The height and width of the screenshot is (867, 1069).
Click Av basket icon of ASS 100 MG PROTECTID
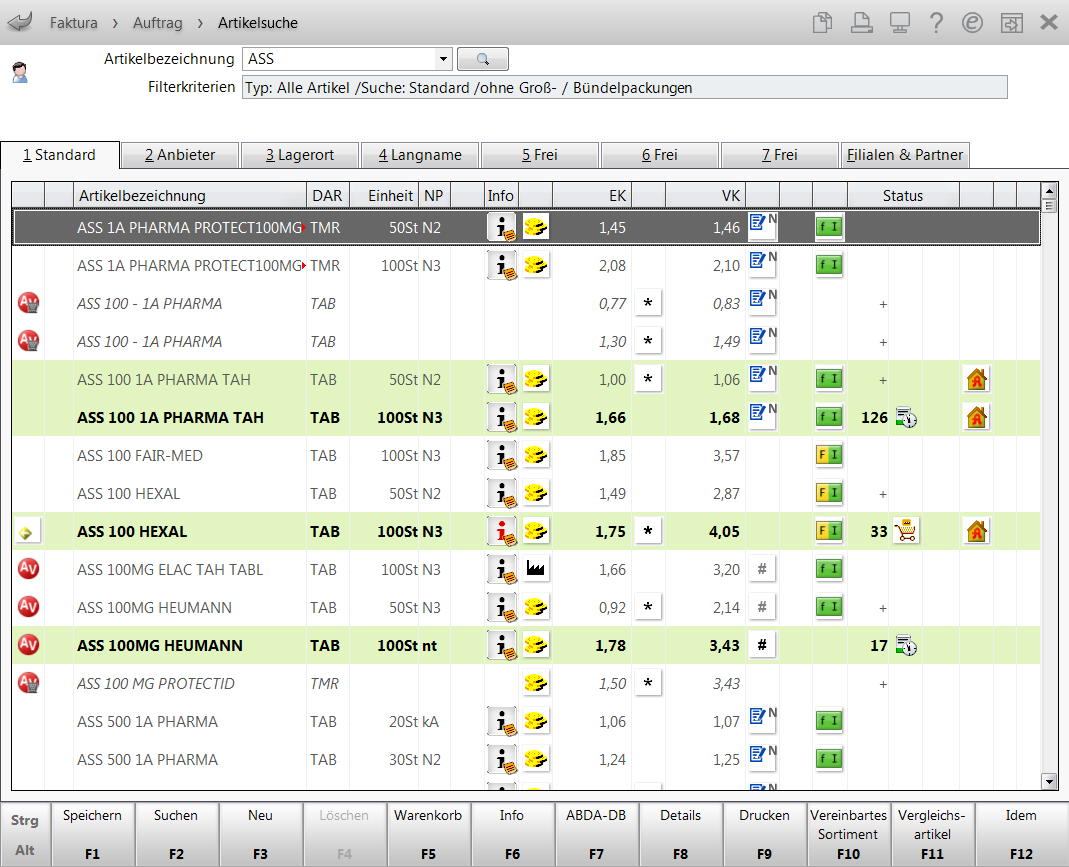click(x=28, y=683)
